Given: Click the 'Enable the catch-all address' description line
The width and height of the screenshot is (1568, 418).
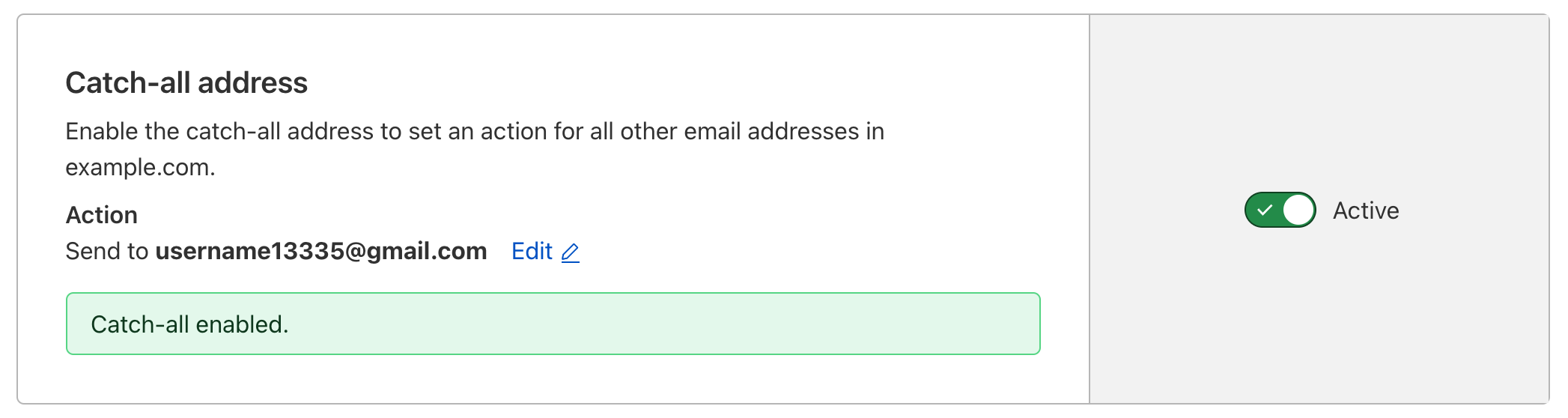Looking at the screenshot, I should click(x=475, y=131).
